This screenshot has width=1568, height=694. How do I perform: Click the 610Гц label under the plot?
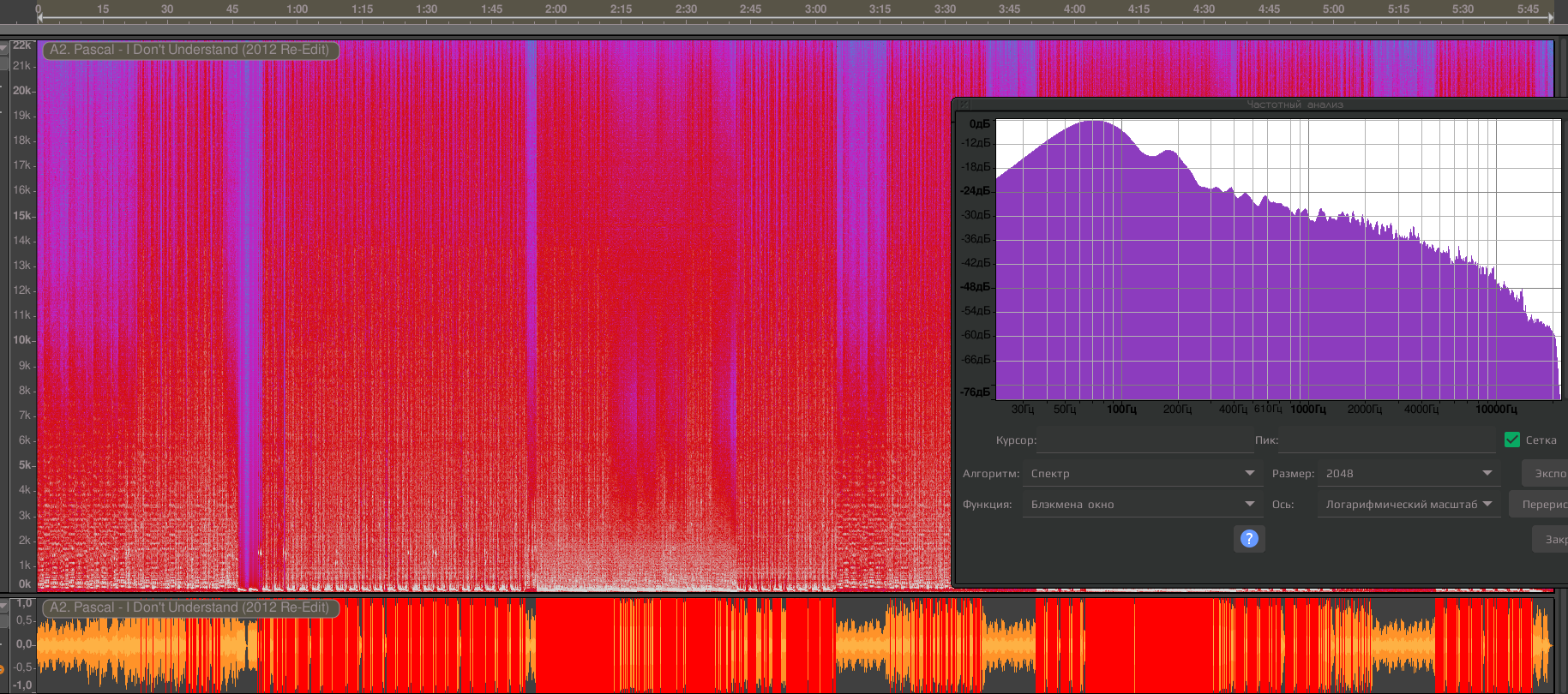(x=1268, y=409)
